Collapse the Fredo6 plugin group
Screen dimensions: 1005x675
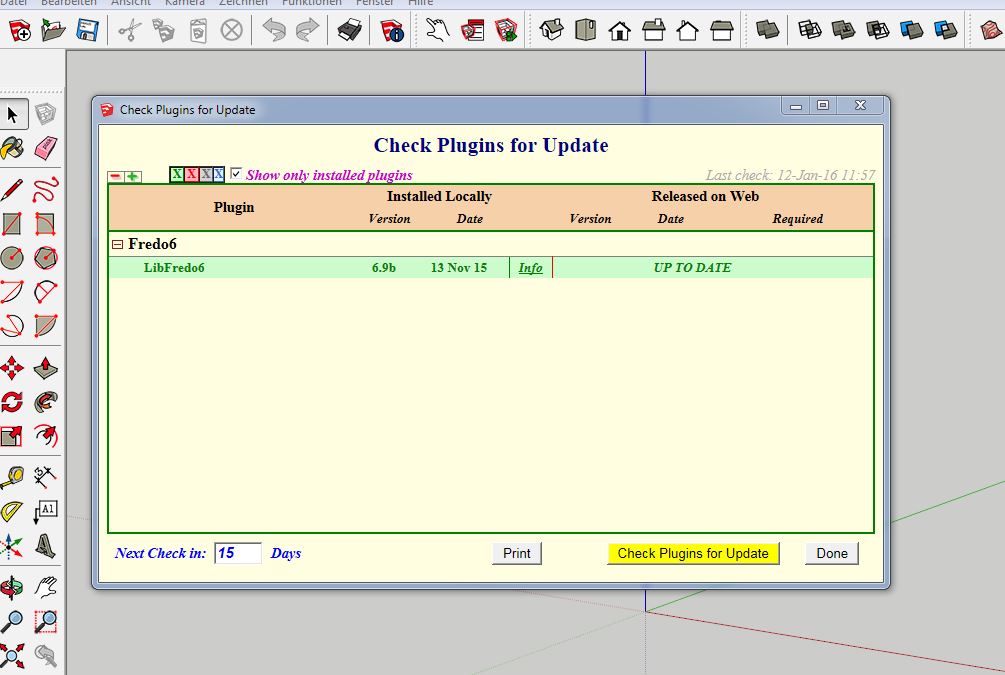pyautogui.click(x=117, y=244)
